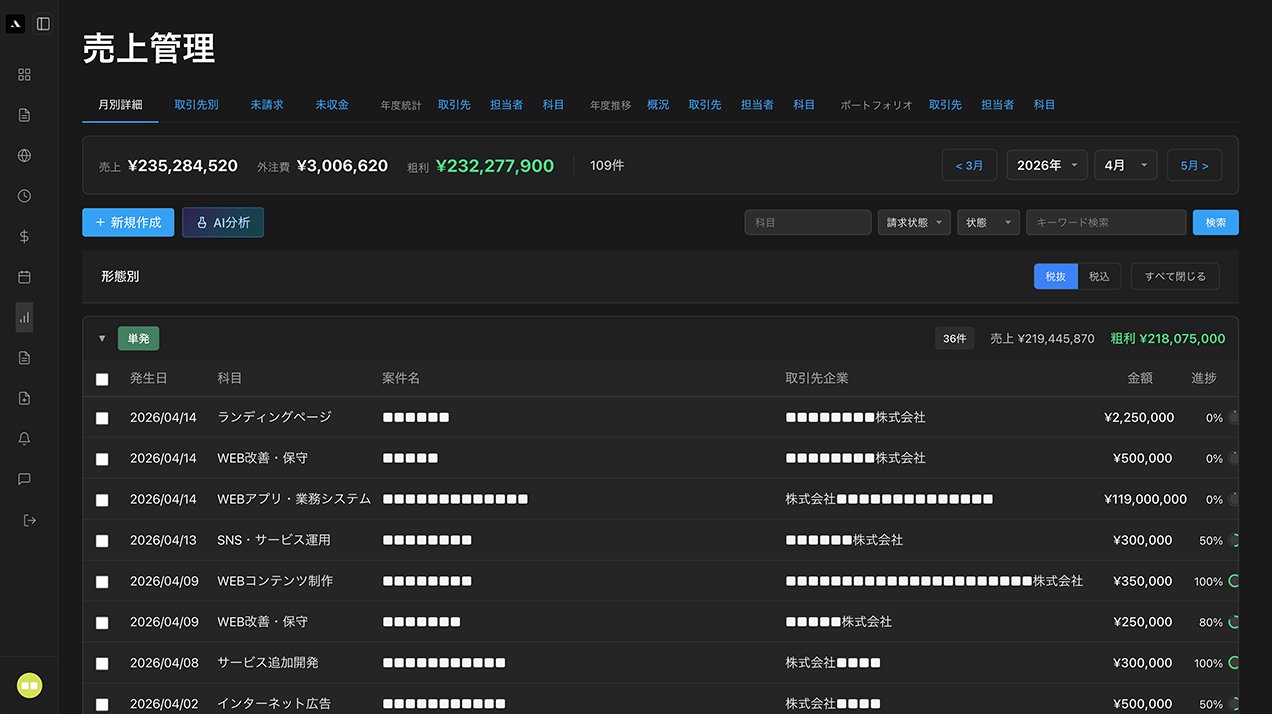Viewport: 1272px width, 714px height.
Task: Select the checkbox for the ¥119,000,000 row
Action: [102, 500]
